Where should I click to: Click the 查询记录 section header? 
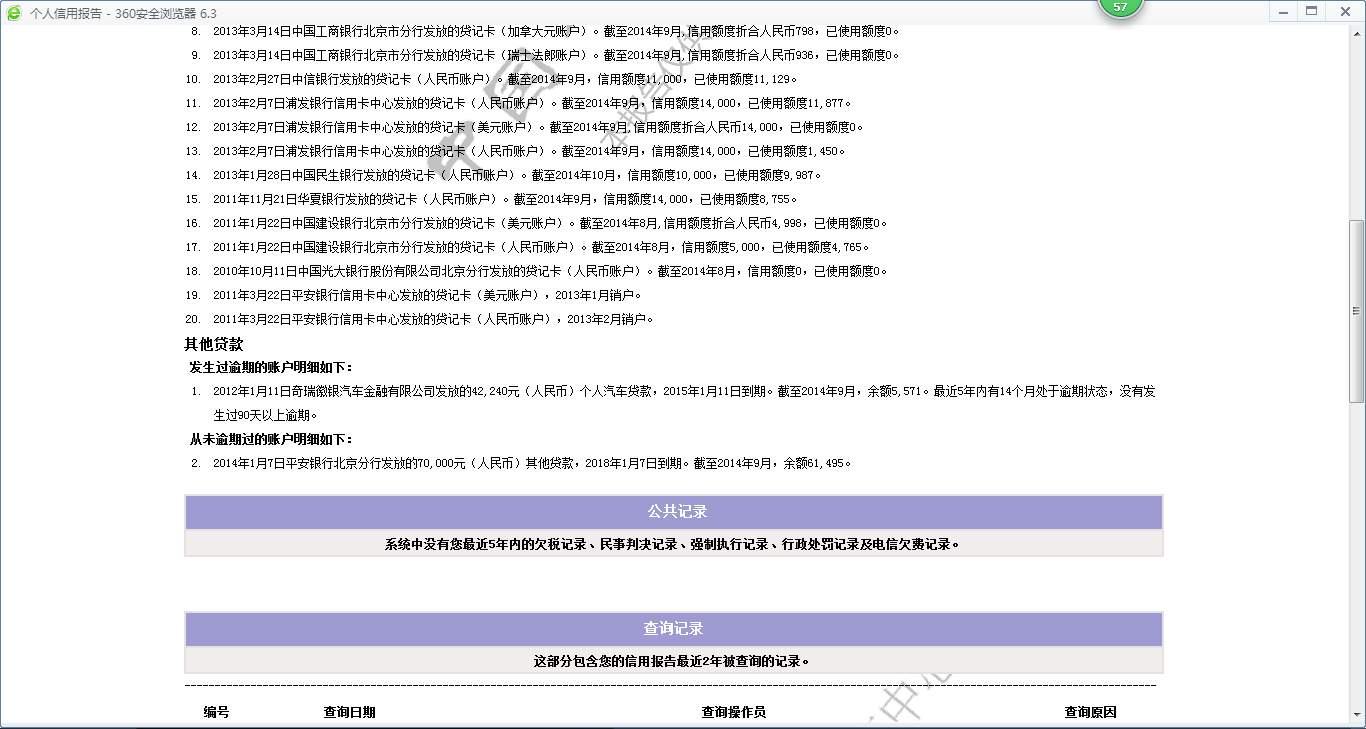(x=674, y=629)
